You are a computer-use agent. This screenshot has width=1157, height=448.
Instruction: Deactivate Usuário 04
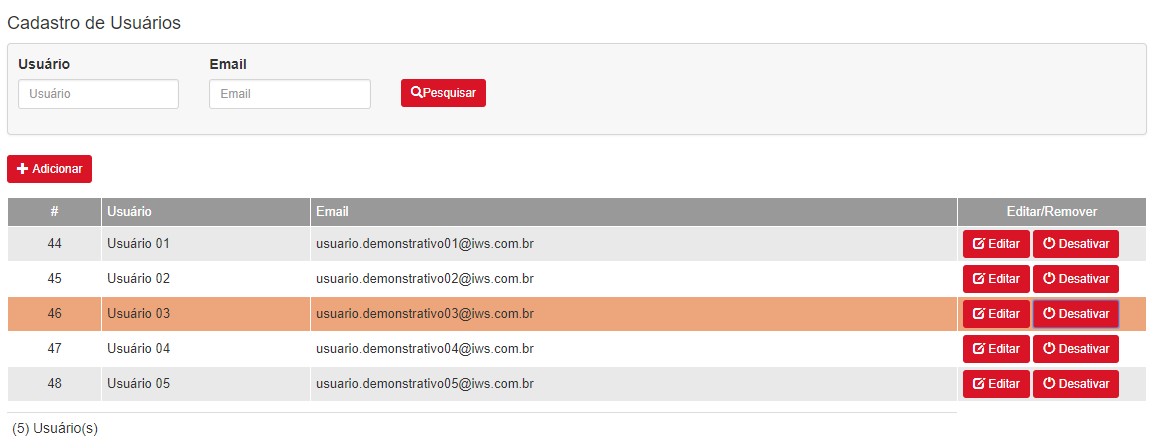(1075, 349)
